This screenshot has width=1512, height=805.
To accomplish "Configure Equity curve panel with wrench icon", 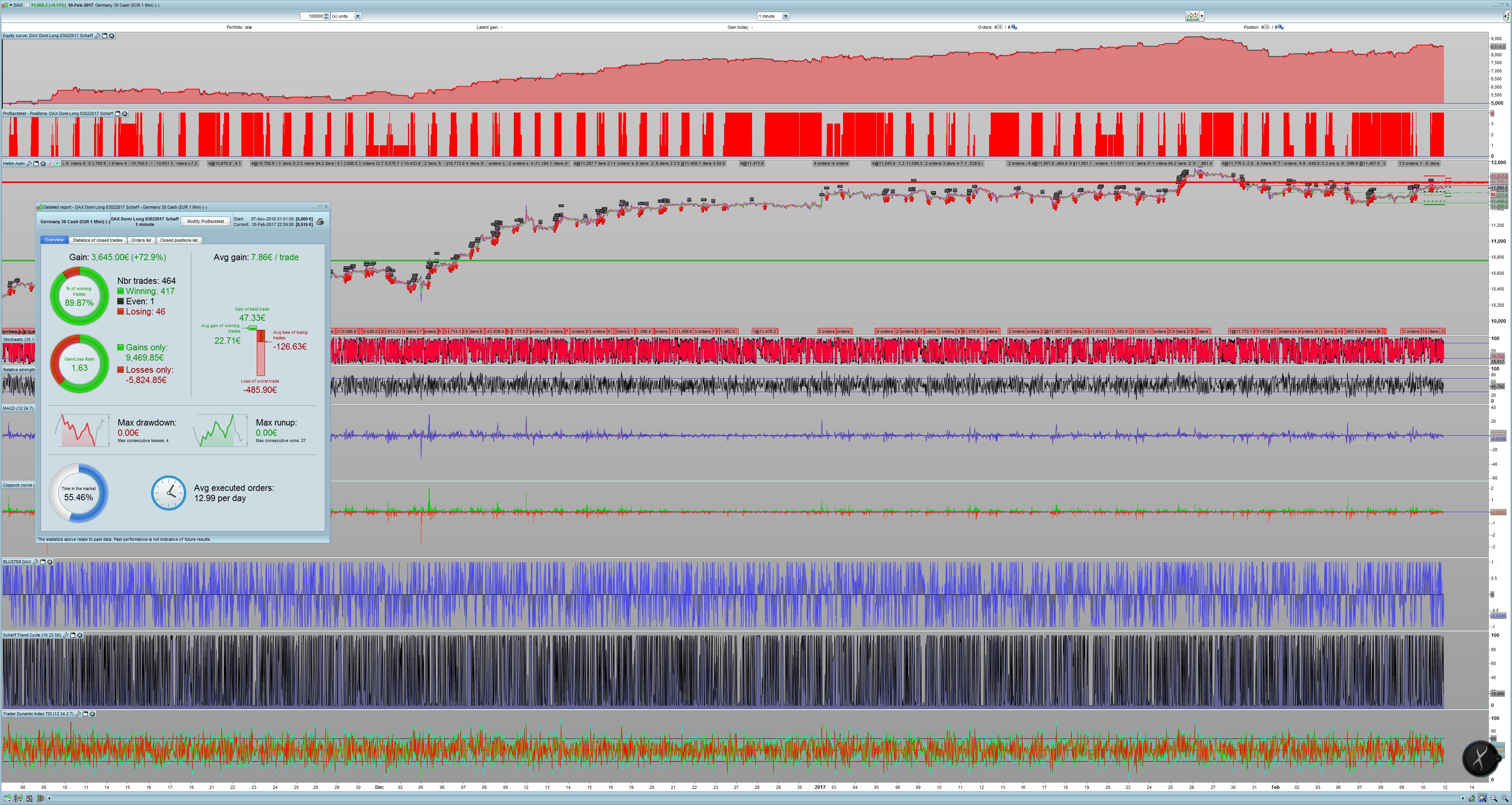I will (x=97, y=36).
